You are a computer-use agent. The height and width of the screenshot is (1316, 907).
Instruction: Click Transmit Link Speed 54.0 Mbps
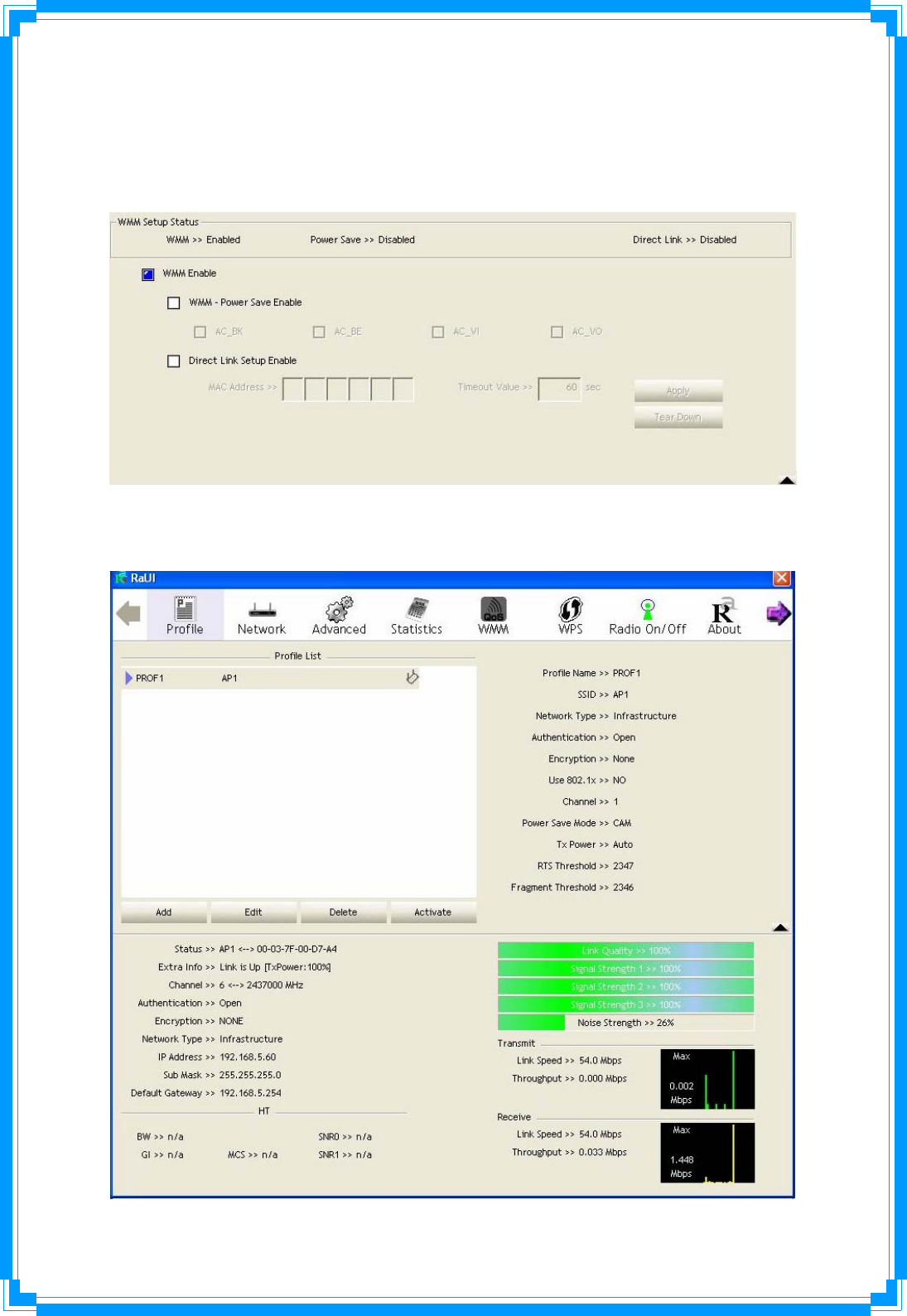(601, 1061)
